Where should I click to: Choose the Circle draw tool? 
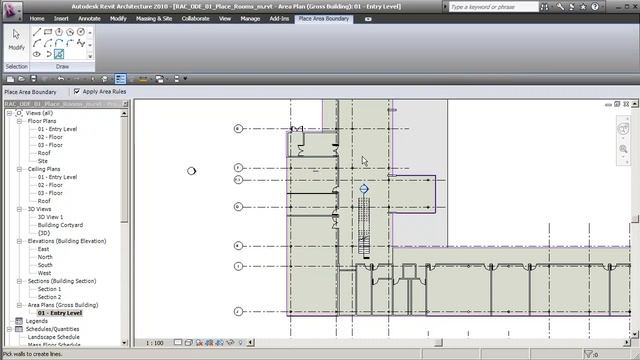[81, 31]
